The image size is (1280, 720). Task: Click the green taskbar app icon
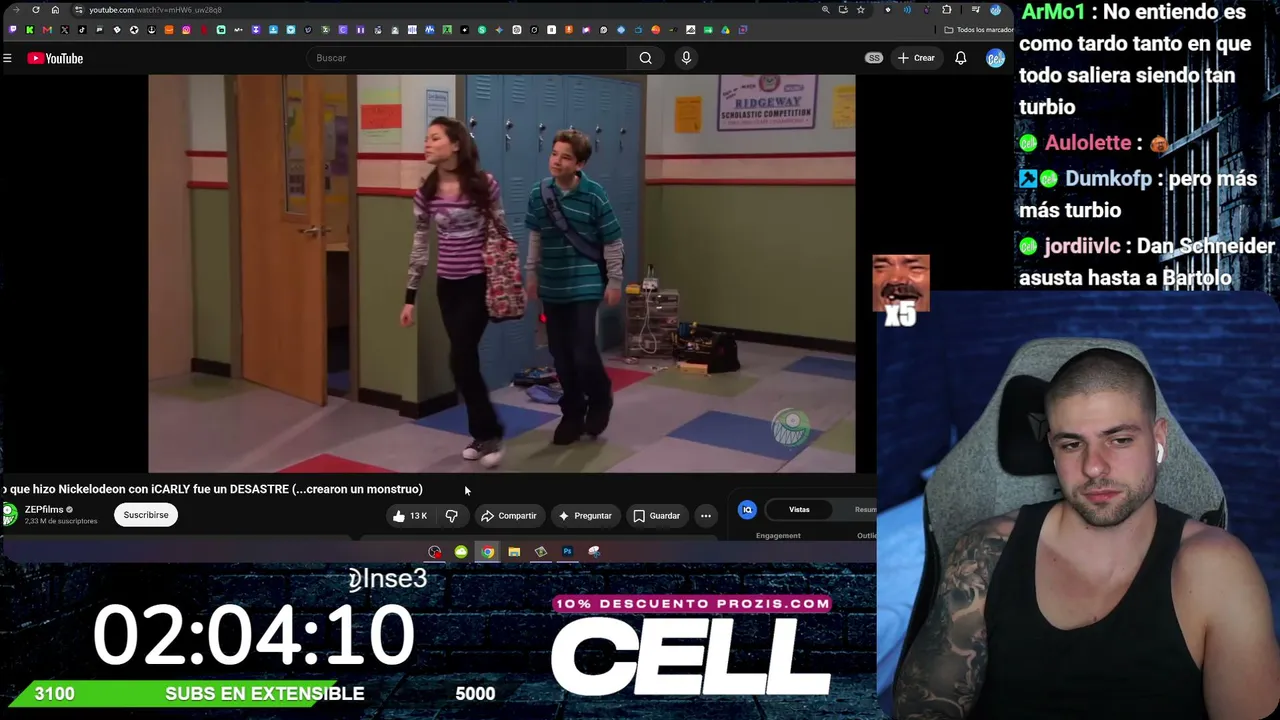tap(461, 552)
